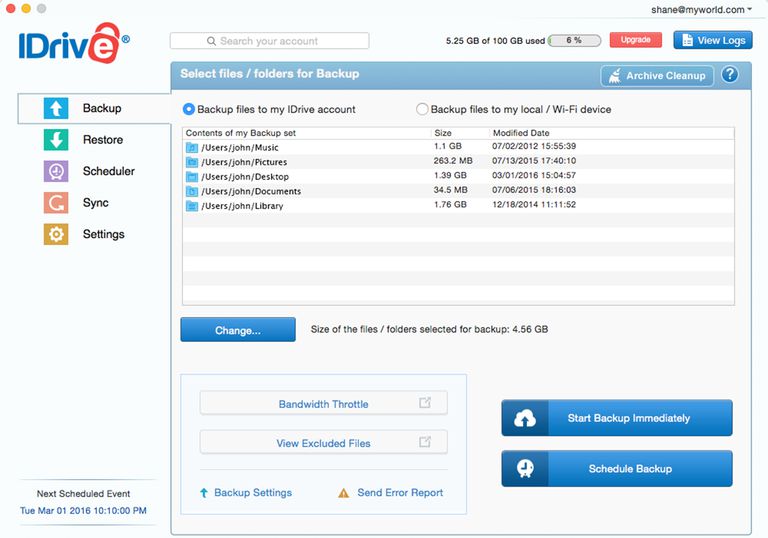The width and height of the screenshot is (768, 538).
Task: Click the 5.25 GB of 100 GB used text
Action: (495, 41)
